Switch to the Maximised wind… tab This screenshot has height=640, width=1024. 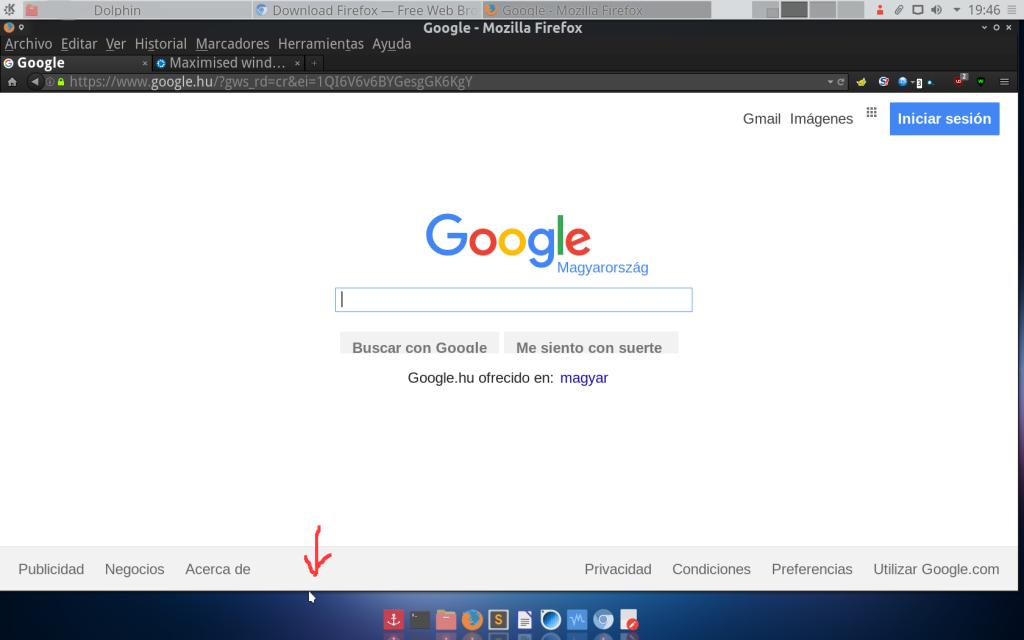point(227,63)
